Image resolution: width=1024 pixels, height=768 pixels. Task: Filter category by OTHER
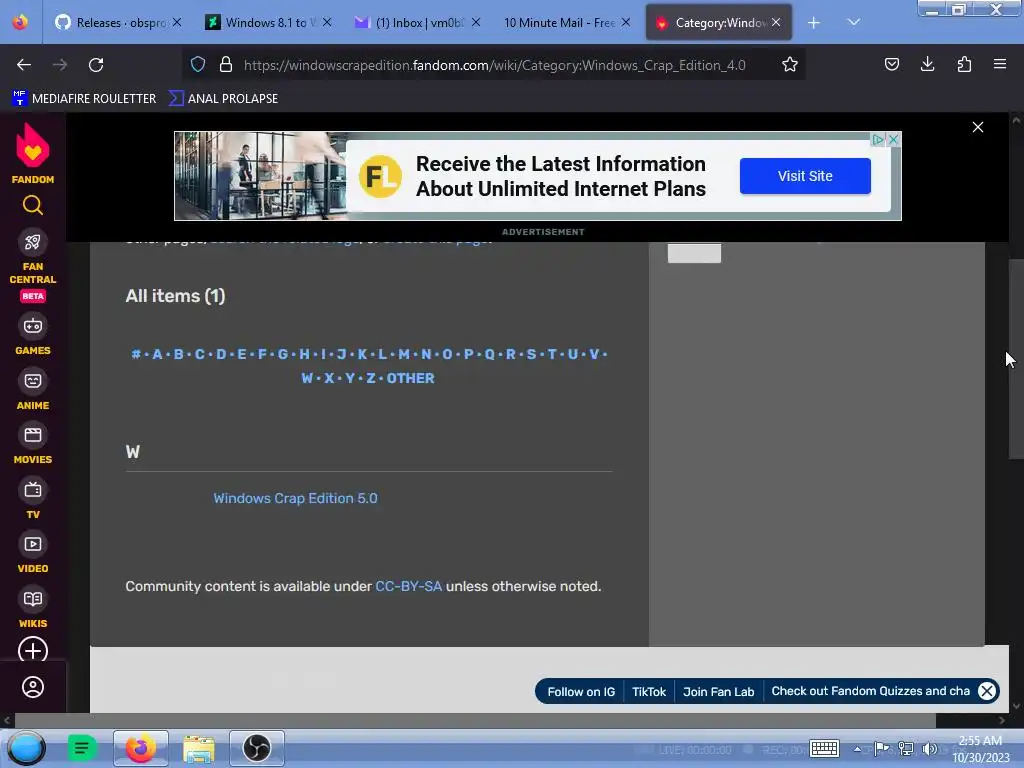click(x=410, y=378)
